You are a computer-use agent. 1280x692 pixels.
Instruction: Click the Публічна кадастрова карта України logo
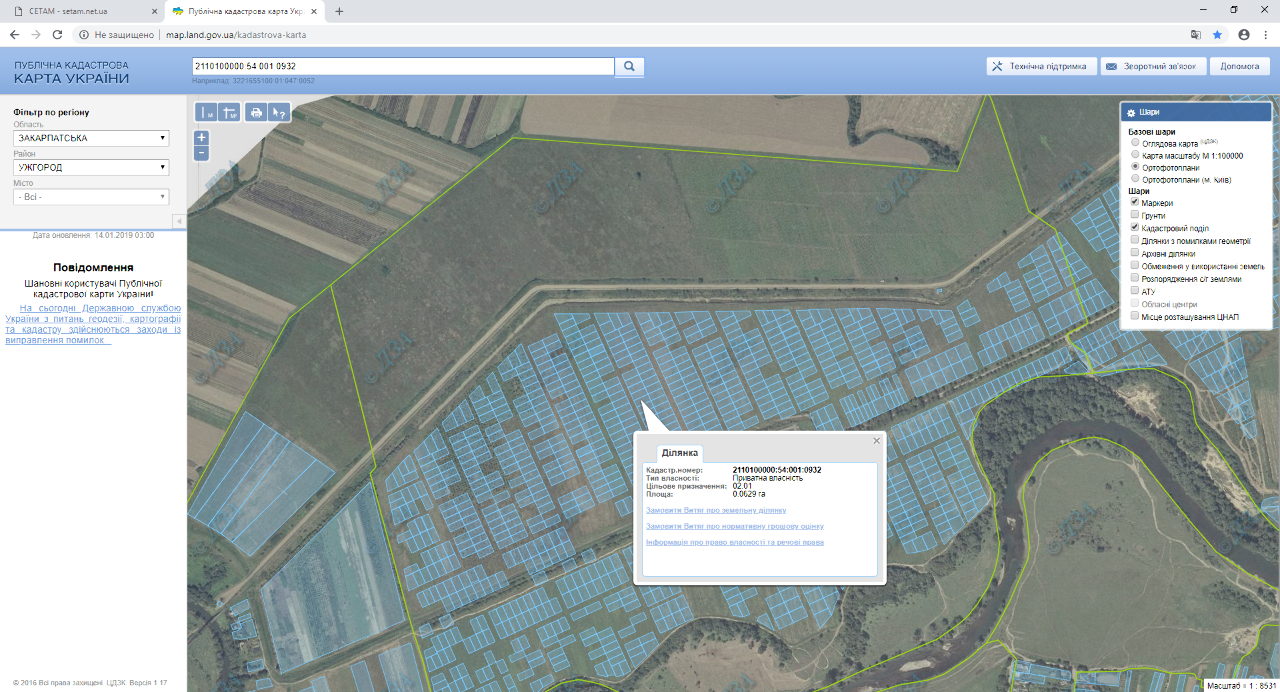coord(71,72)
